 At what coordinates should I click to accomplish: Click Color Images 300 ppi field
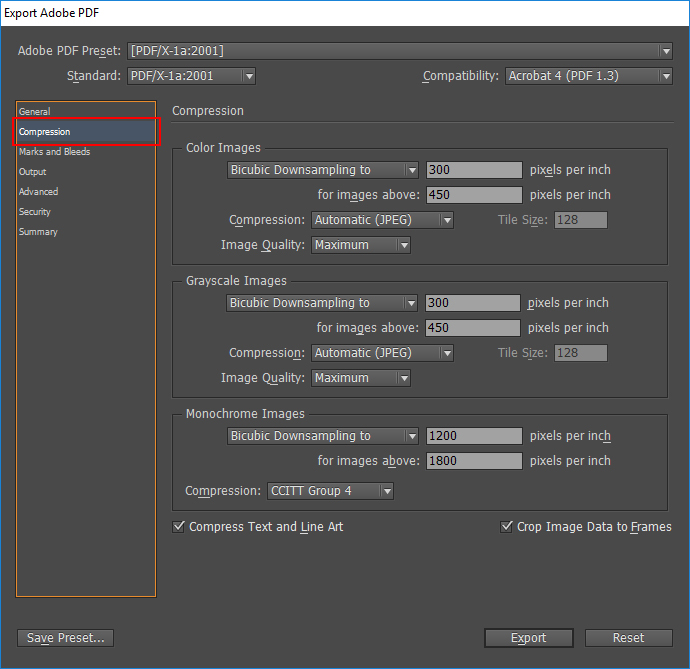474,170
